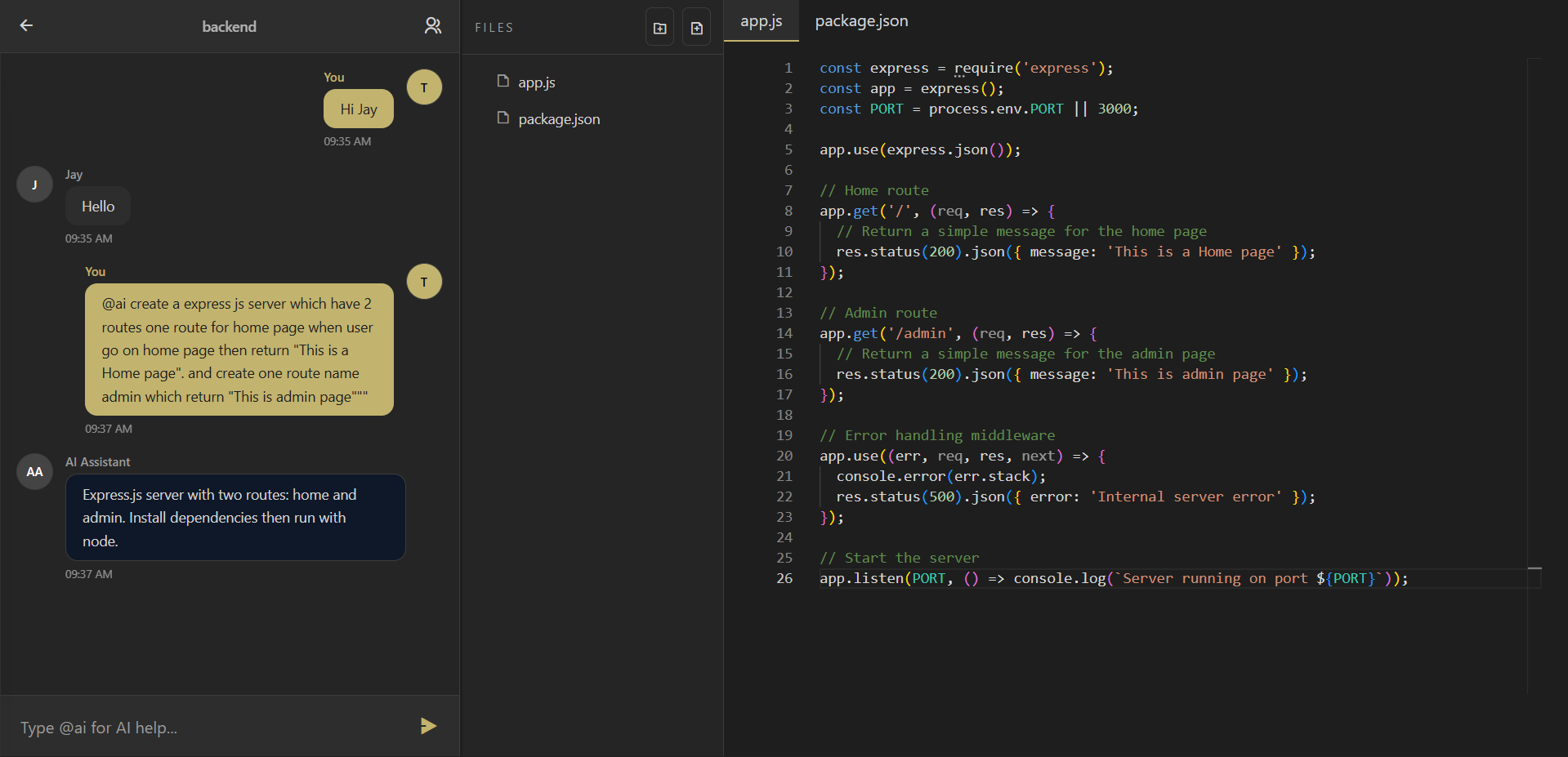Go back using the left arrow icon

pos(26,26)
